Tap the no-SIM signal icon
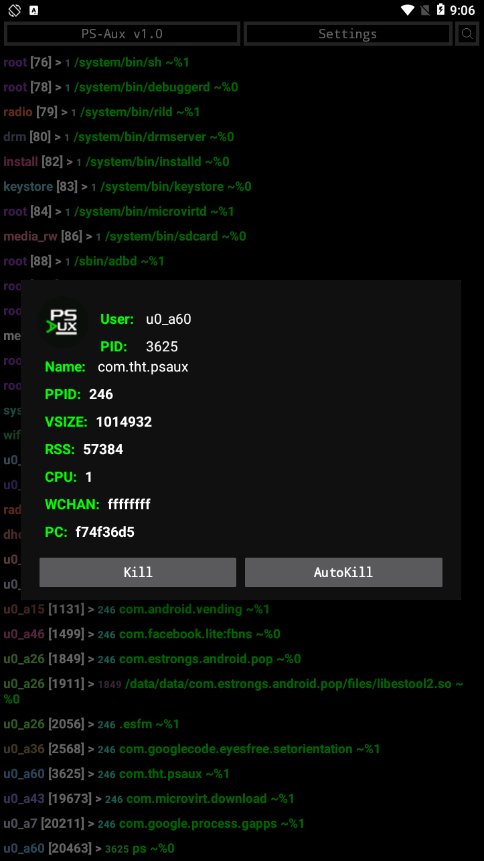Image resolution: width=484 pixels, height=861 pixels. tap(424, 10)
